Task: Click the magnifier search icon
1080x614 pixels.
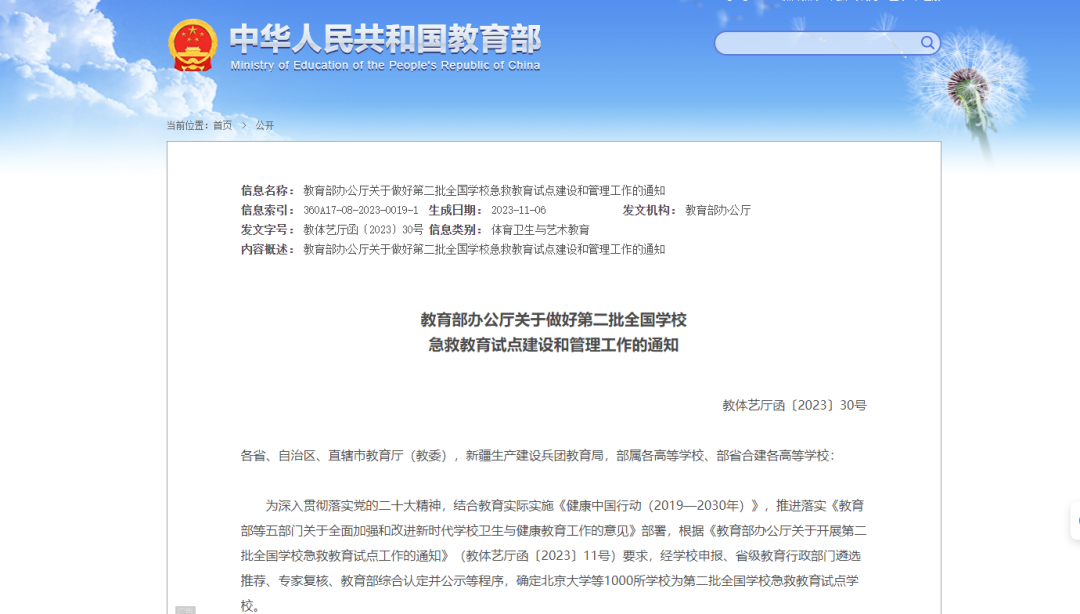Action: click(x=927, y=43)
